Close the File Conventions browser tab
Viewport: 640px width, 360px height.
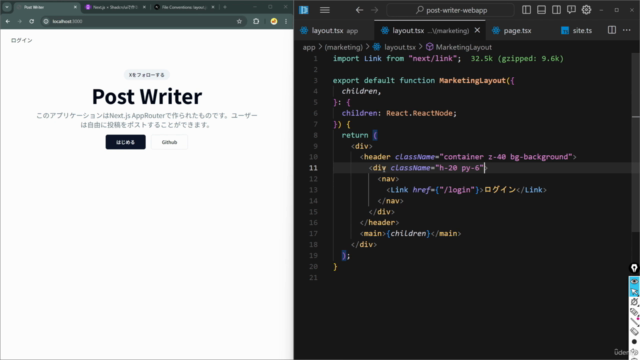click(213, 7)
